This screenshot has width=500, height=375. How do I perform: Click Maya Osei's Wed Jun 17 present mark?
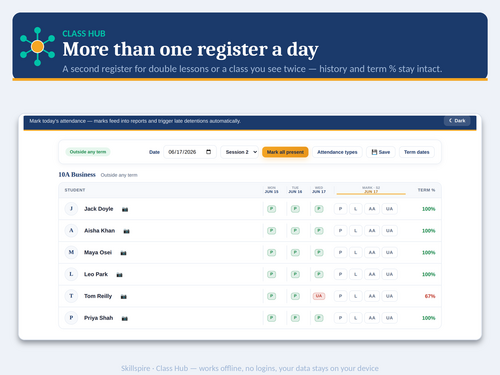(x=319, y=252)
